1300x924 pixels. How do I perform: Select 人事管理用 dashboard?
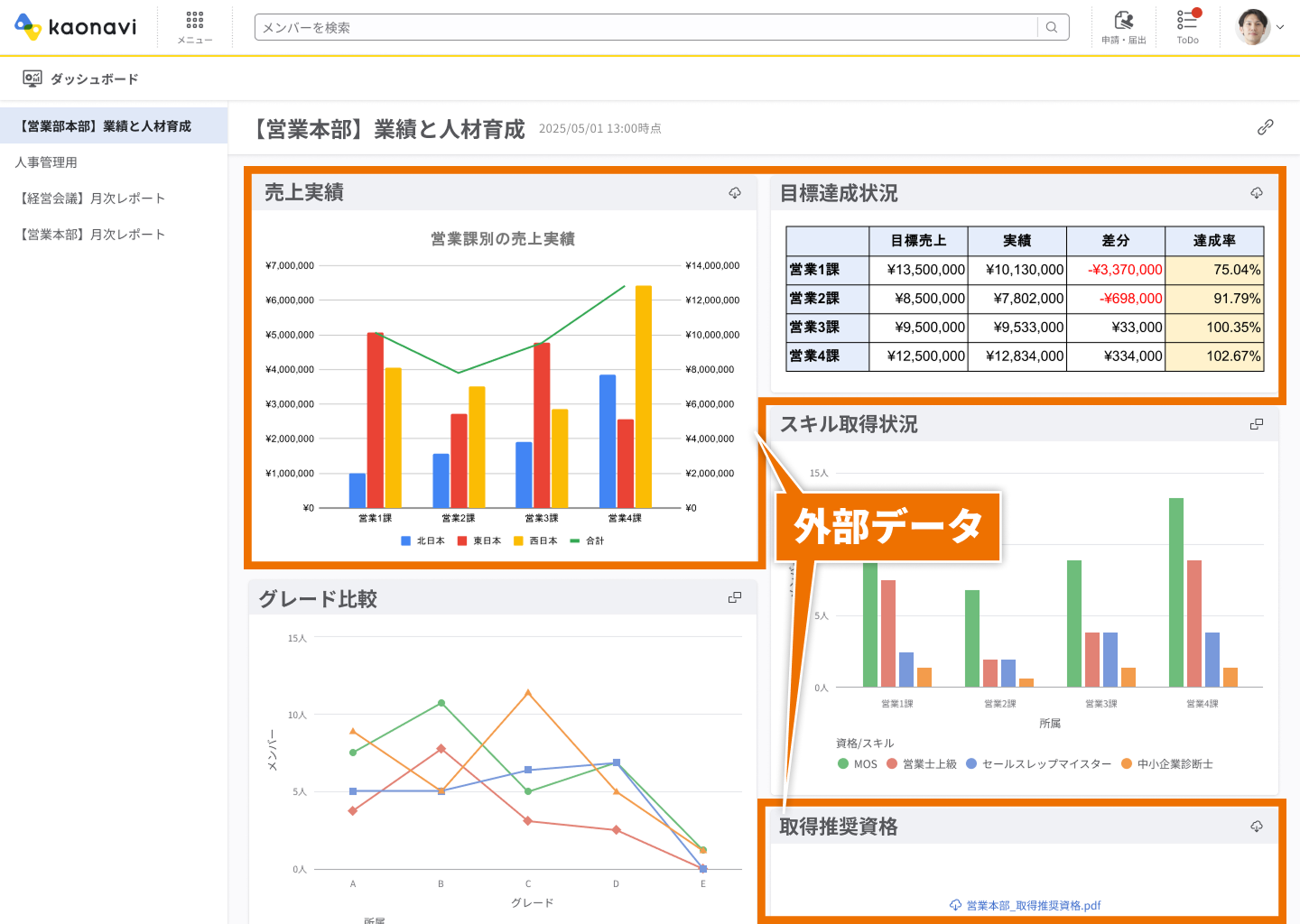(x=114, y=162)
